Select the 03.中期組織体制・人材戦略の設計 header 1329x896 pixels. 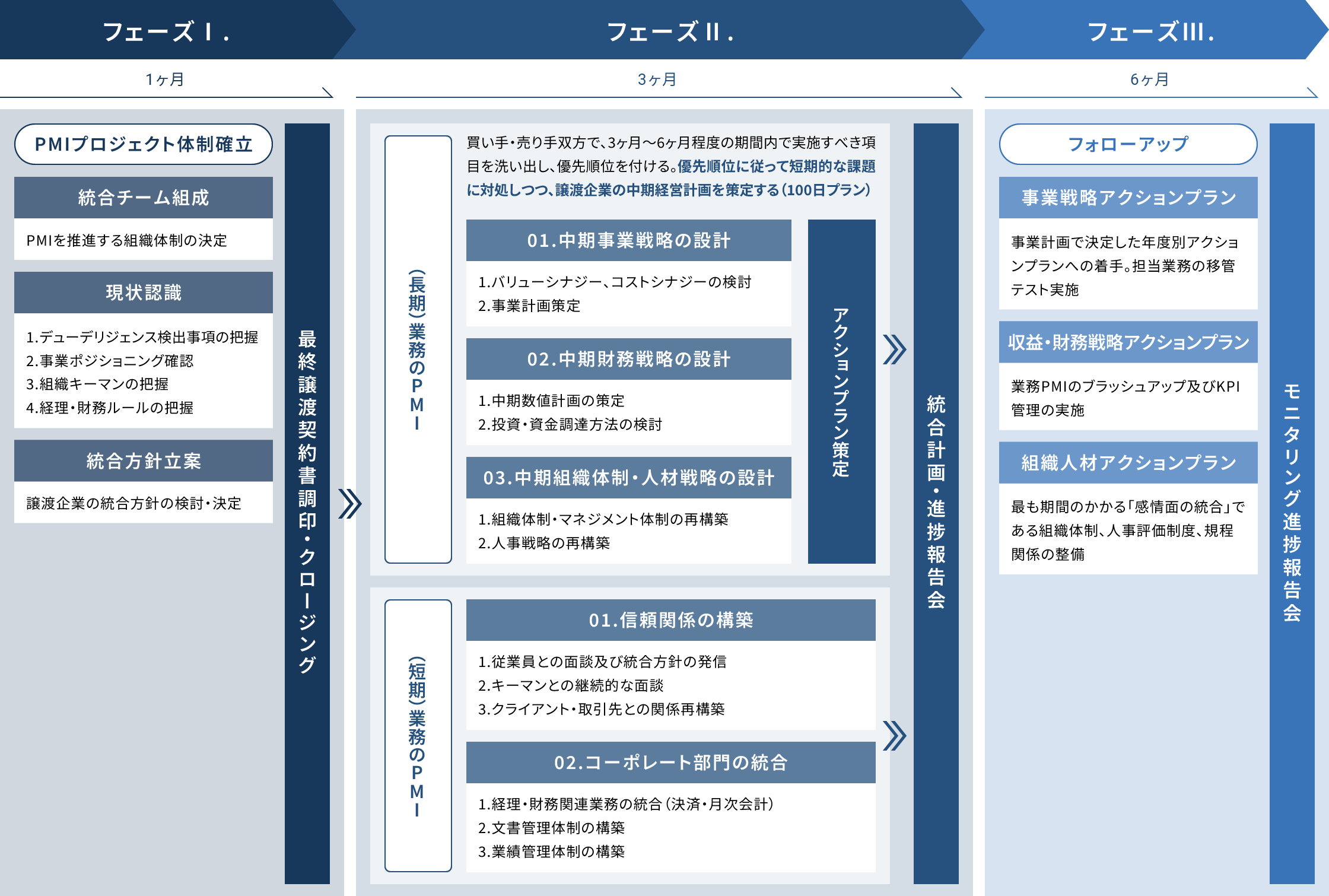pyautogui.click(x=629, y=478)
